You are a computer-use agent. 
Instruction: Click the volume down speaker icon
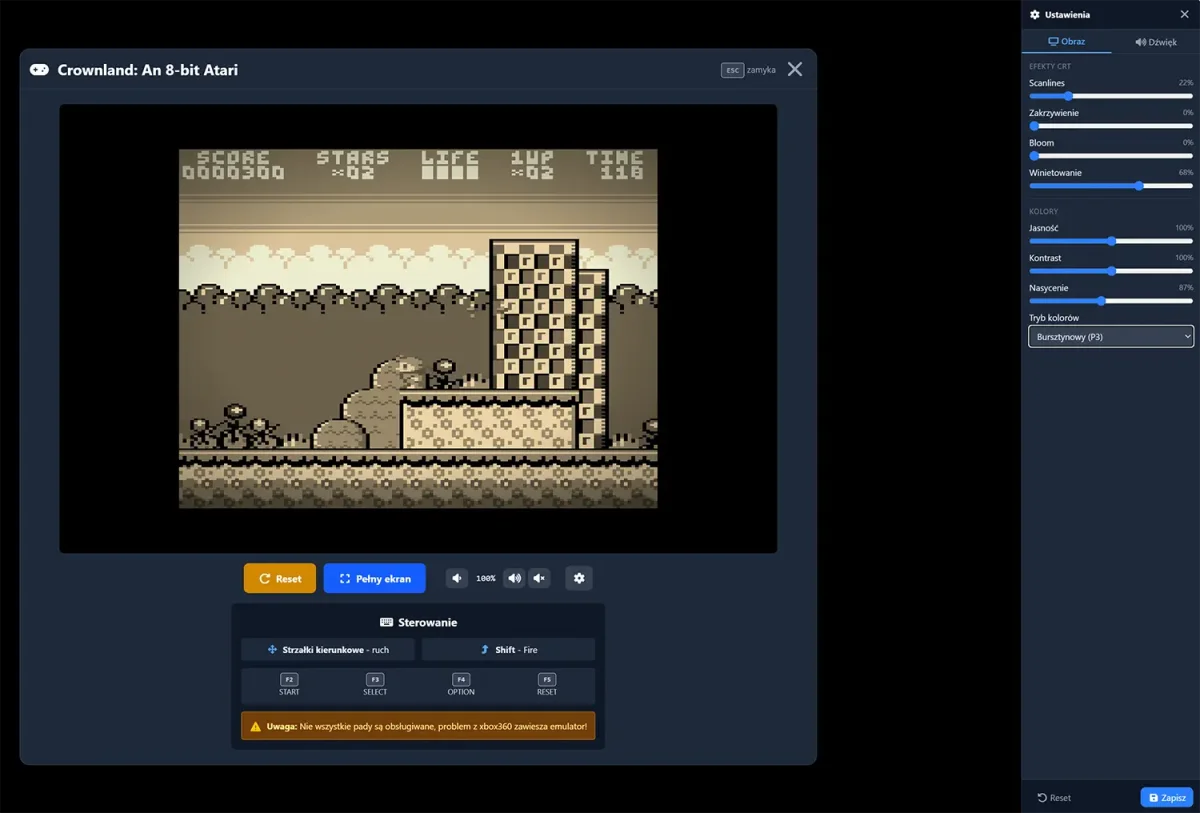pyautogui.click(x=457, y=578)
